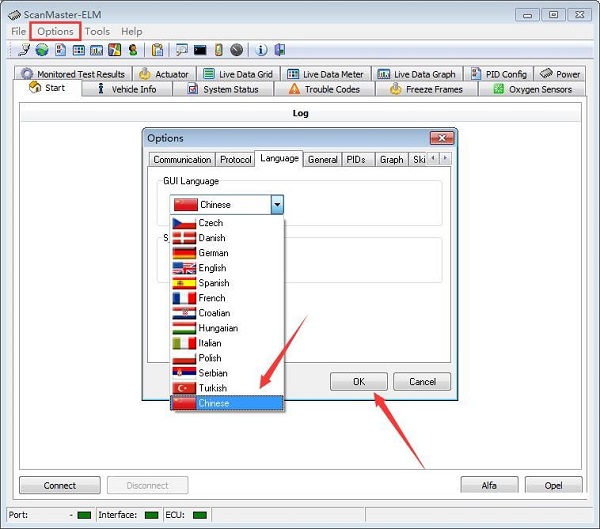
Task: Select English from the language list
Action: [212, 268]
